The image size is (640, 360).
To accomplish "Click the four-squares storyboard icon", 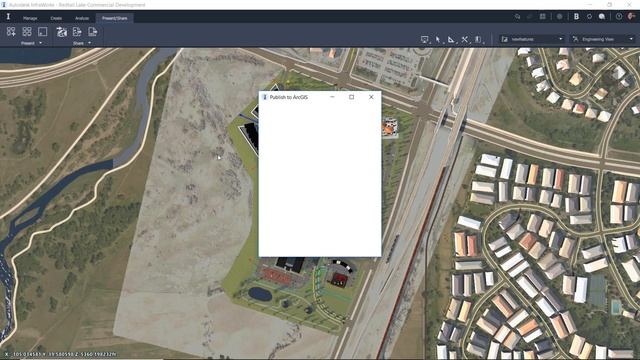I will [27, 32].
